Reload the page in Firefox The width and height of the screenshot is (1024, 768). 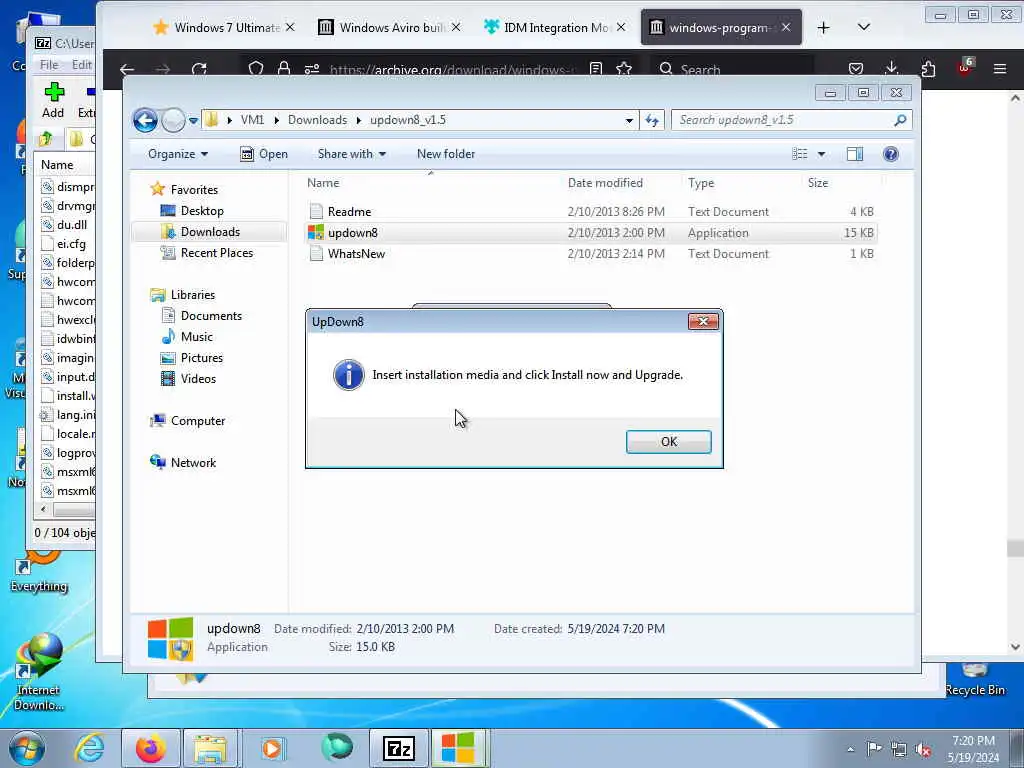tap(199, 69)
